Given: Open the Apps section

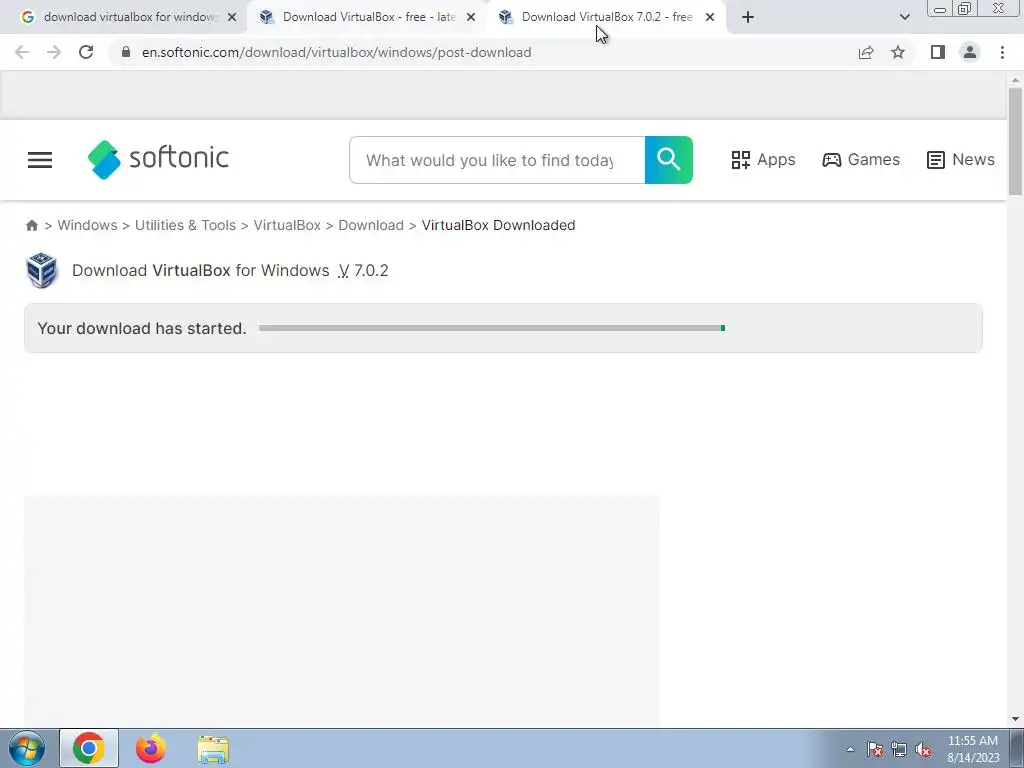Looking at the screenshot, I should [763, 159].
